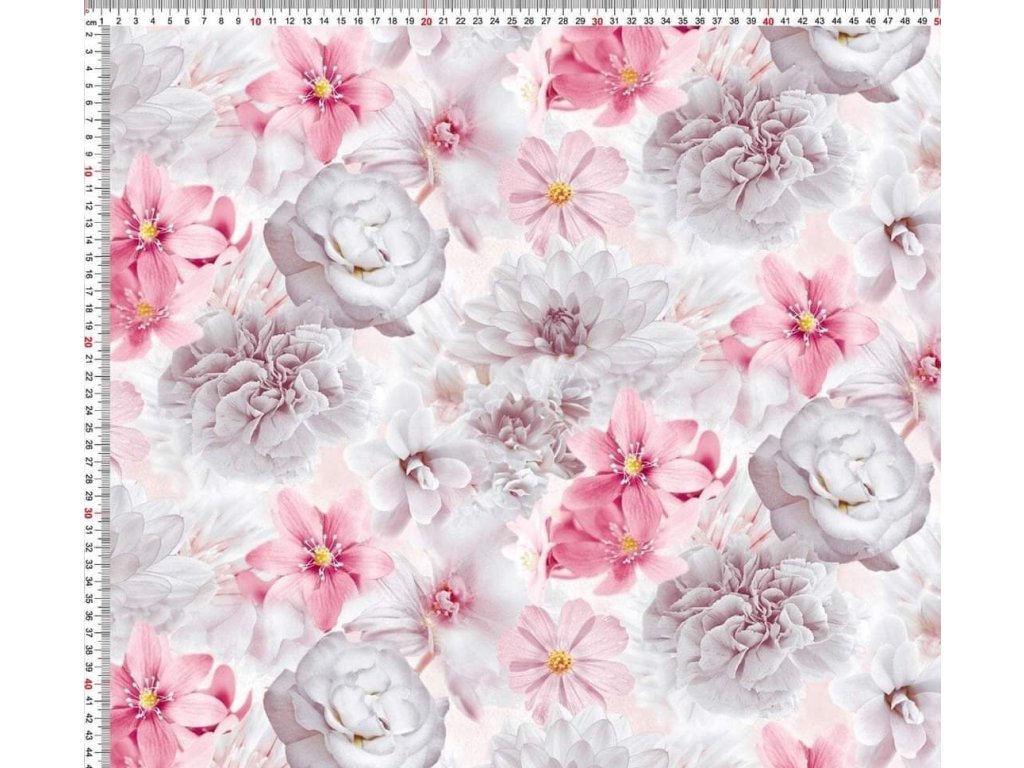The width and height of the screenshot is (1024, 768).
Task: Click the red 10 on the horizontal ruler
Action: (255, 22)
